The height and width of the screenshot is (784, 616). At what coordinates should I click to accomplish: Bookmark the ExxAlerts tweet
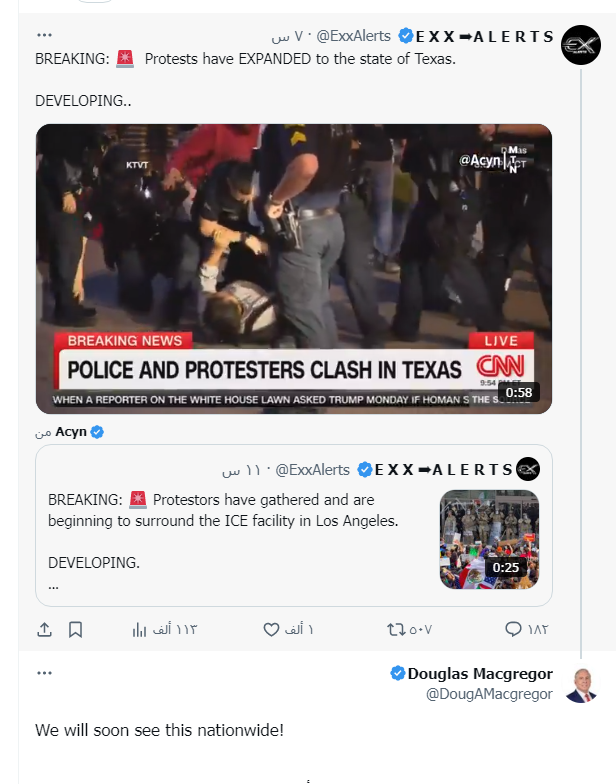pos(76,629)
